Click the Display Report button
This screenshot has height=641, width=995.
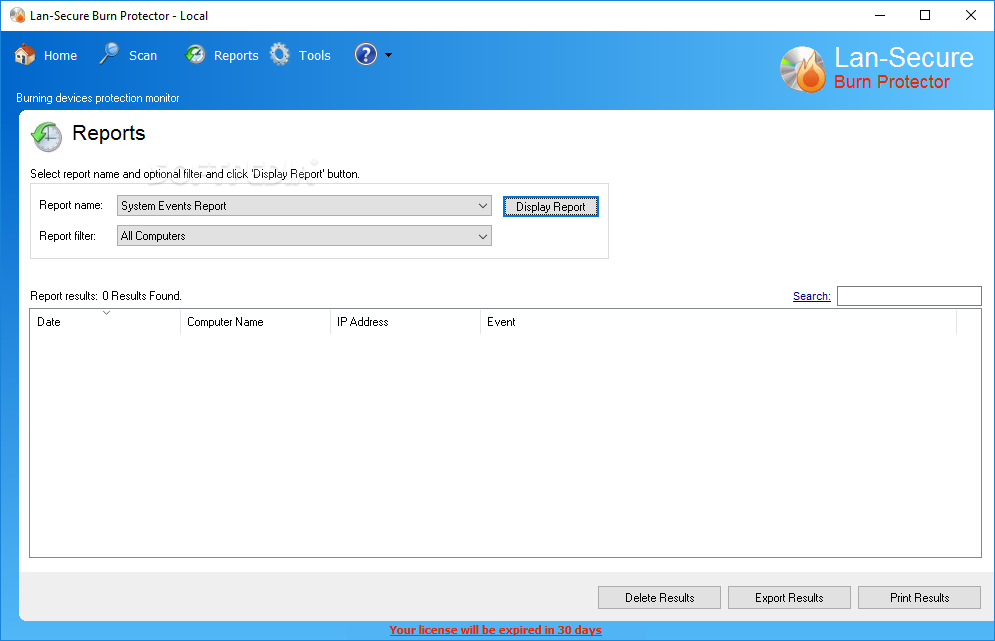pyautogui.click(x=551, y=207)
